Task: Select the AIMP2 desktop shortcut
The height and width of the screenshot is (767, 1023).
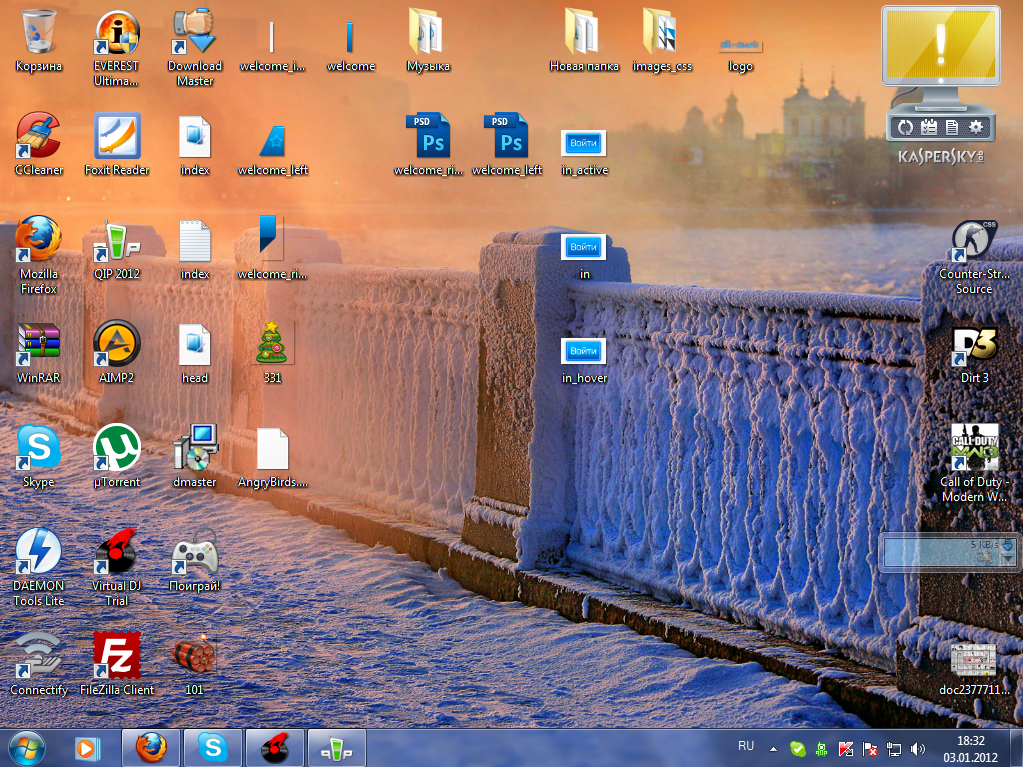Action: [x=117, y=345]
